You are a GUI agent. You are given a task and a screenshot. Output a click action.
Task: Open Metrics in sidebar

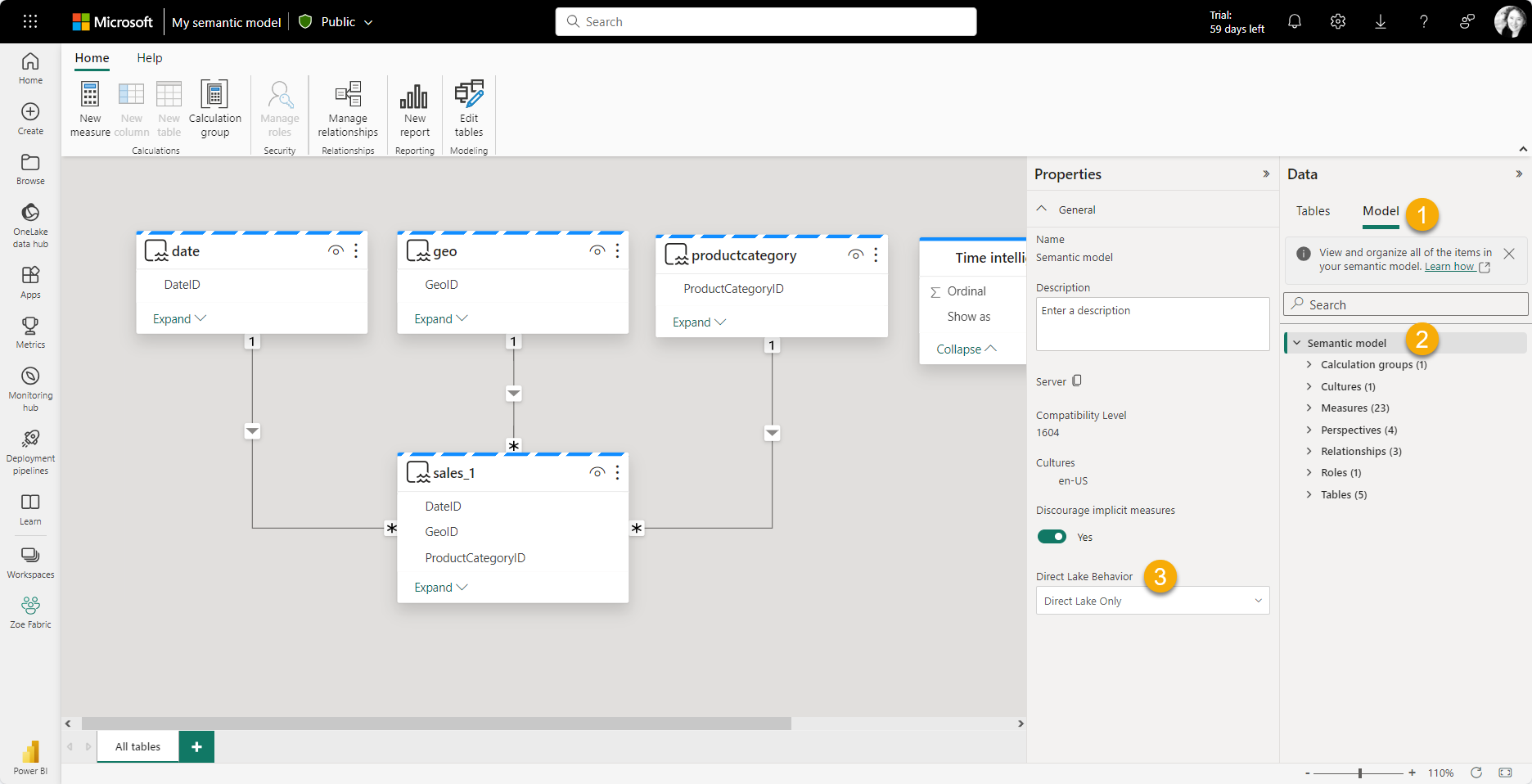point(30,333)
